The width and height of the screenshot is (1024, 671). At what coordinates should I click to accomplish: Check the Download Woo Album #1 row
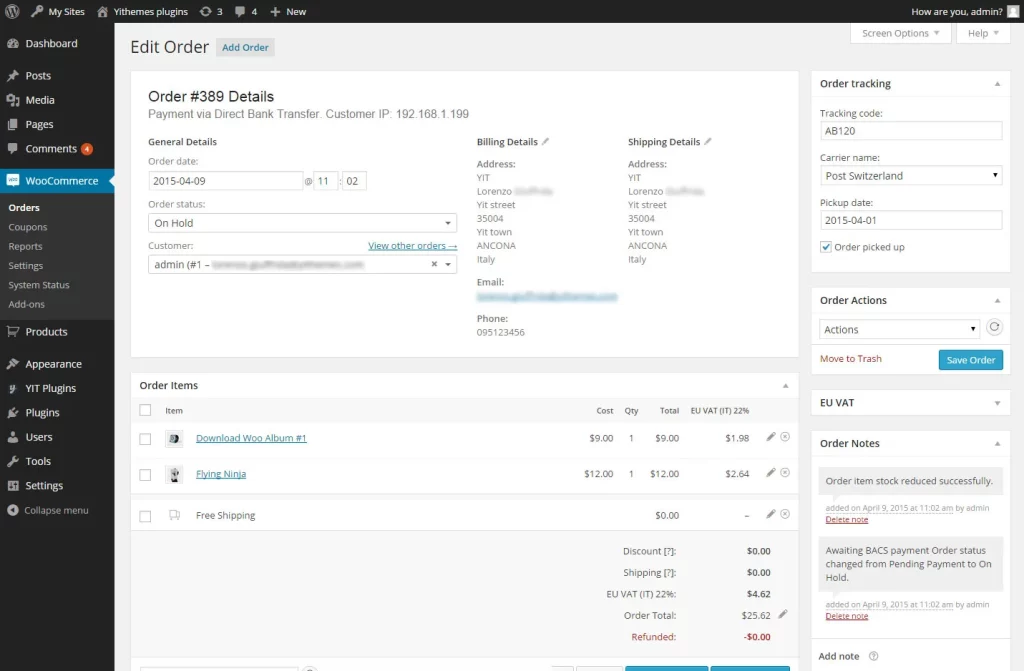tap(145, 439)
